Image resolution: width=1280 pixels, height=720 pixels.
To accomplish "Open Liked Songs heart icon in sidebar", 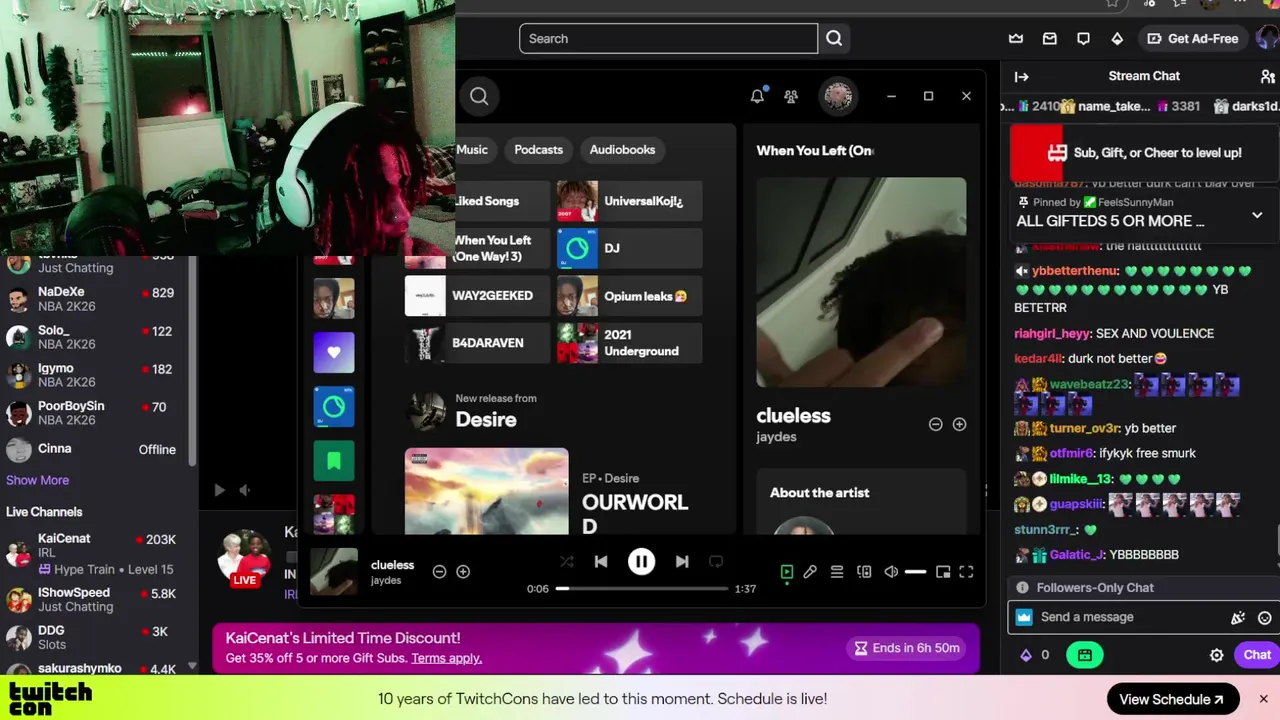I will point(334,353).
